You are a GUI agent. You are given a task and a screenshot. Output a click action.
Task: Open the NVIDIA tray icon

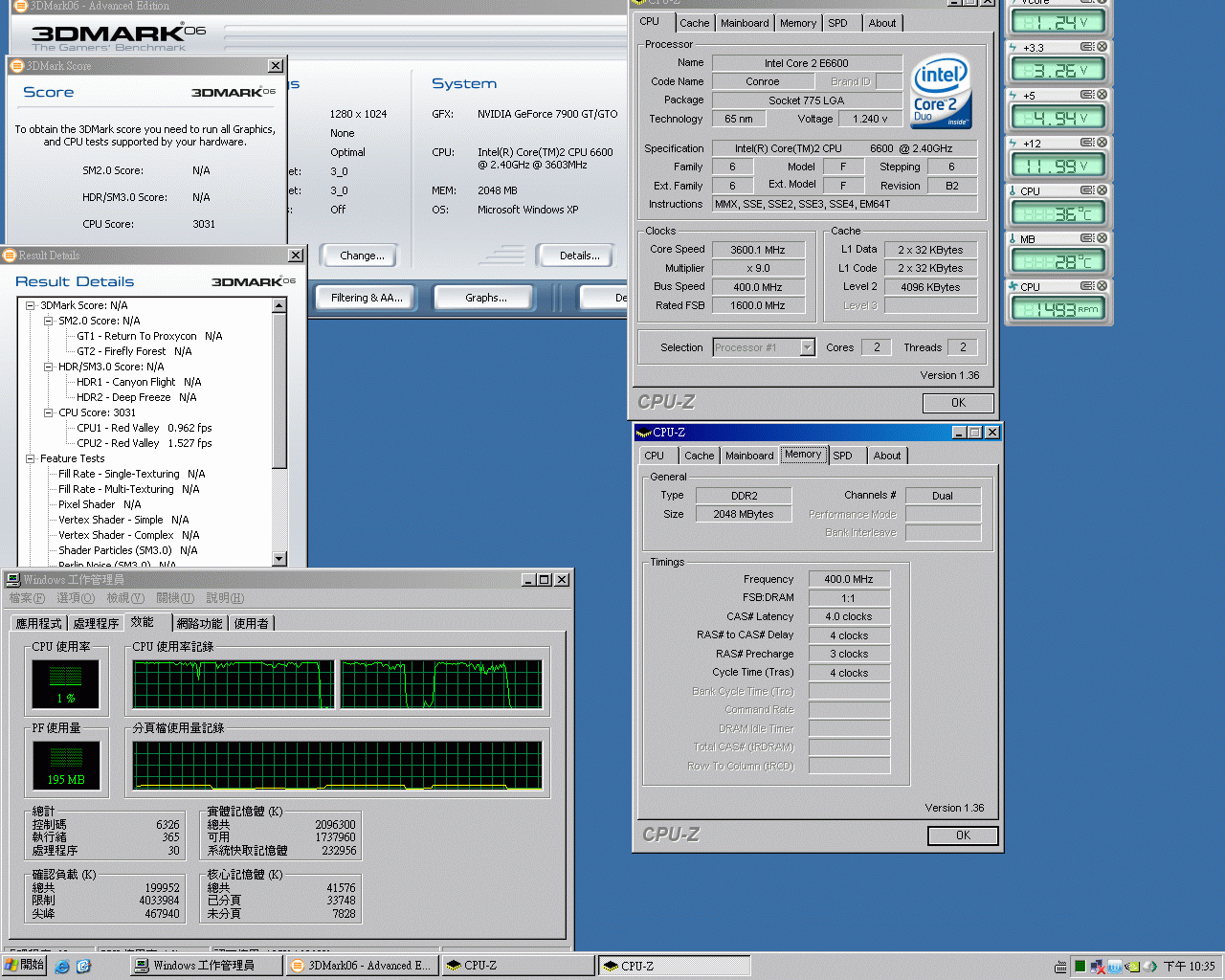pyautogui.click(x=1132, y=967)
